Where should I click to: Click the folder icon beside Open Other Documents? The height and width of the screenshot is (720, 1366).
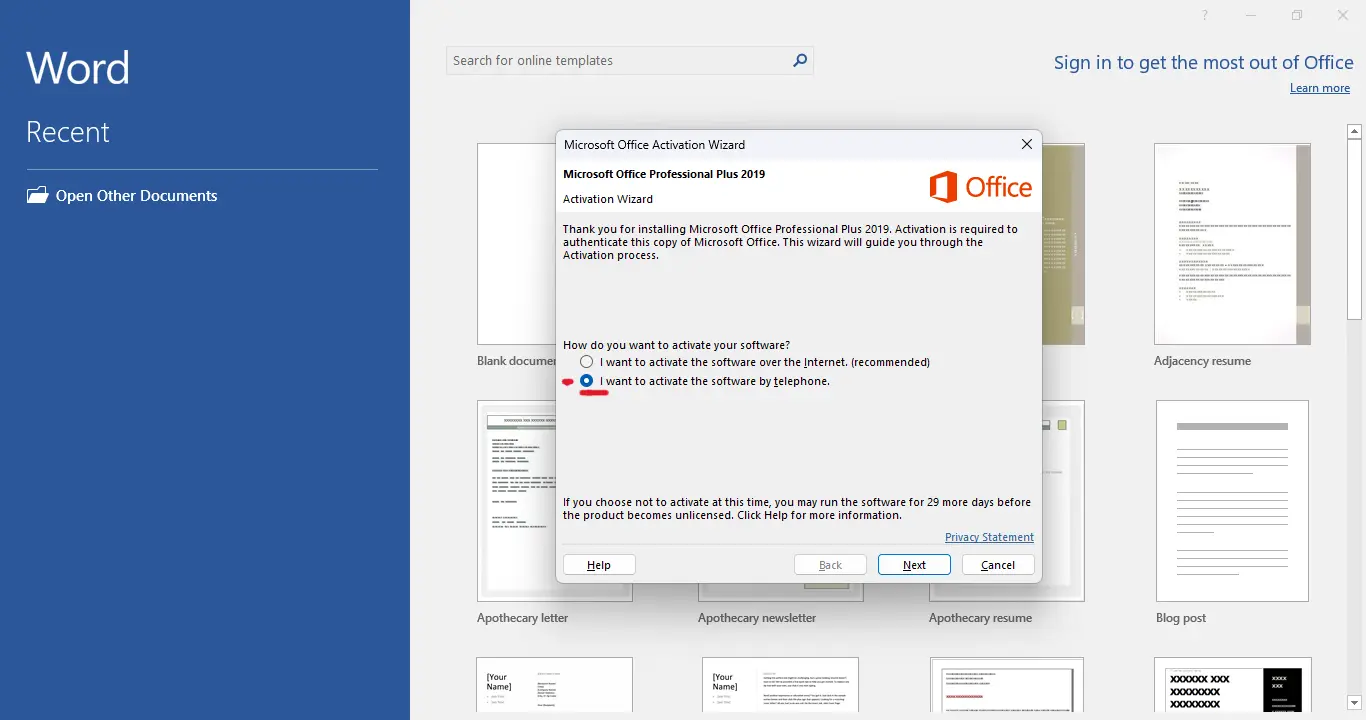(37, 195)
